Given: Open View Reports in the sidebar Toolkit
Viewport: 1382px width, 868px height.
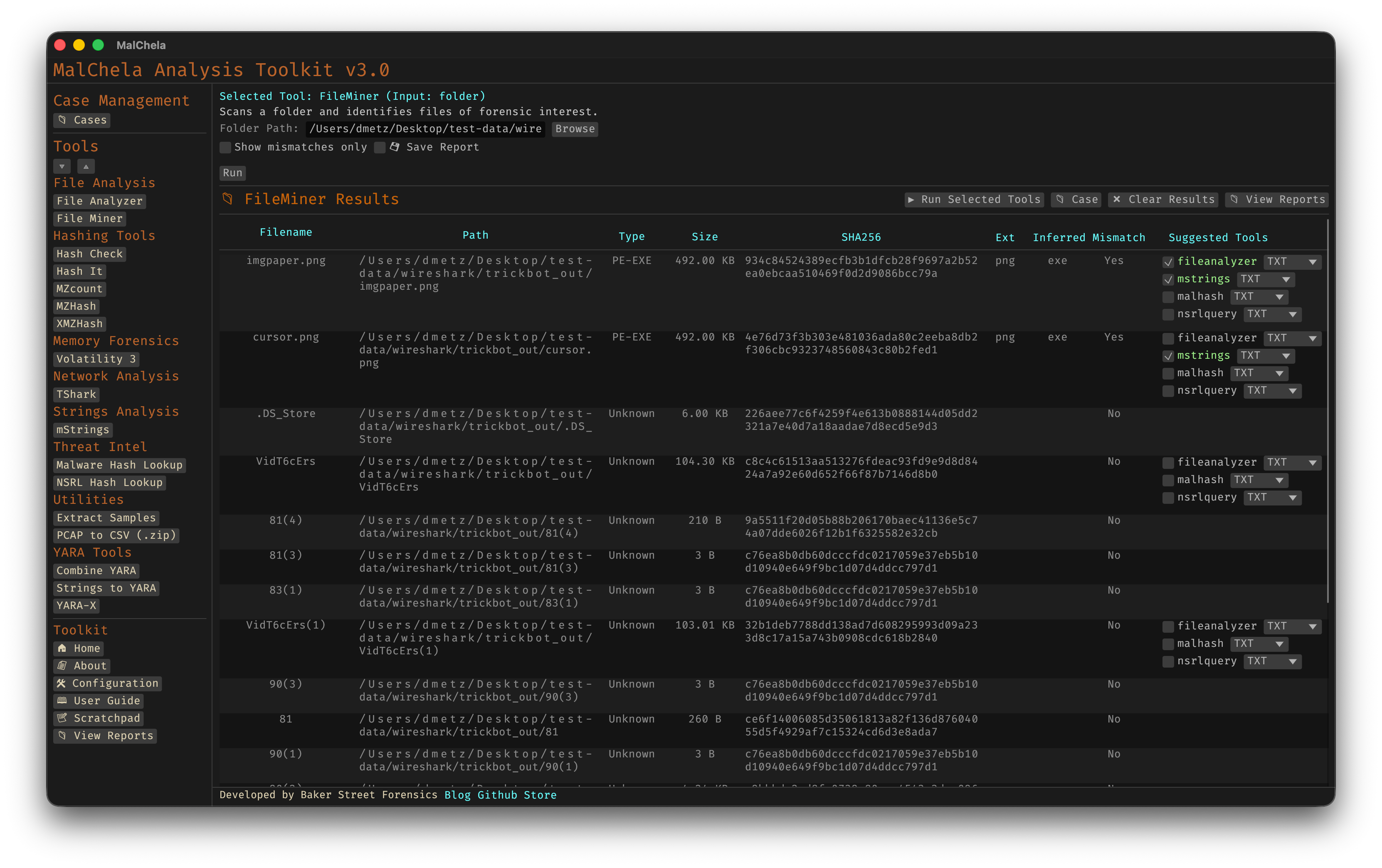Looking at the screenshot, I should (105, 735).
